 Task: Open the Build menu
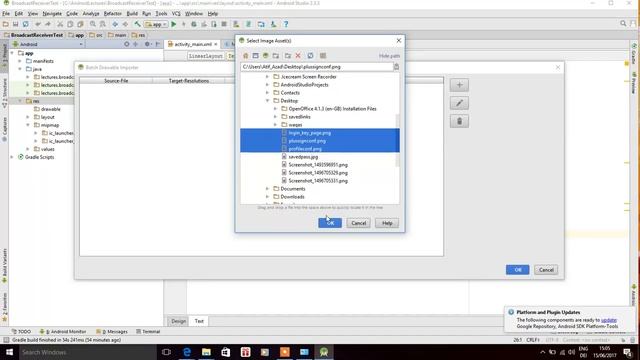tap(132, 13)
